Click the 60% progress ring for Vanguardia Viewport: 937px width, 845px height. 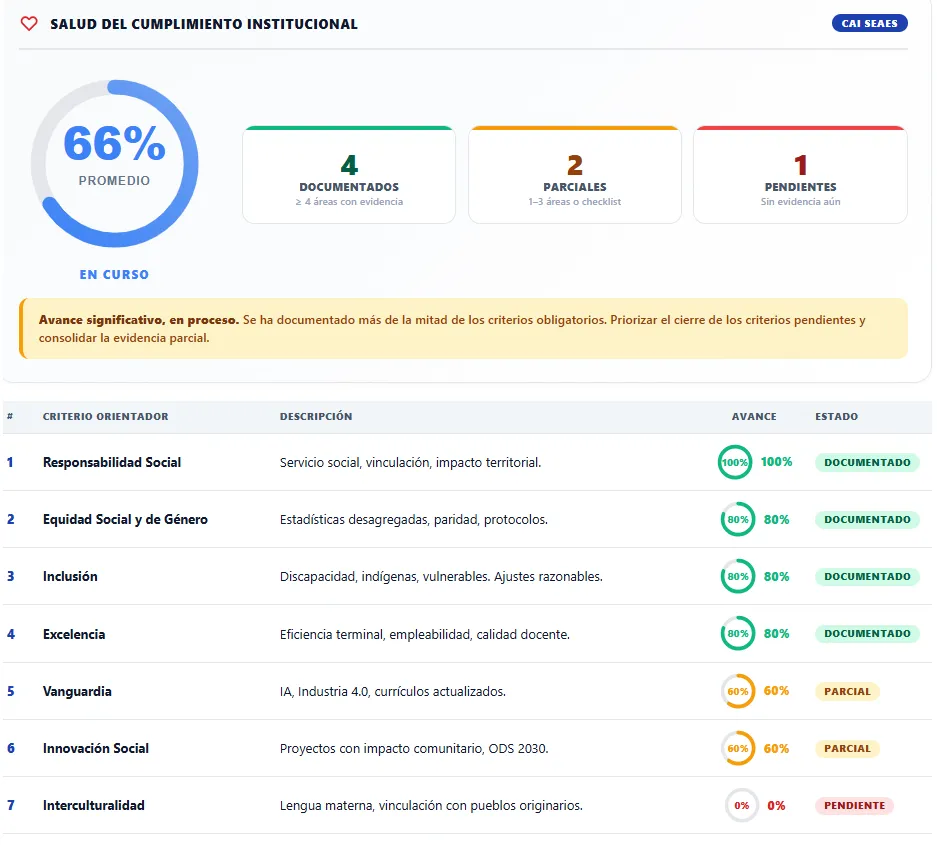coord(738,691)
